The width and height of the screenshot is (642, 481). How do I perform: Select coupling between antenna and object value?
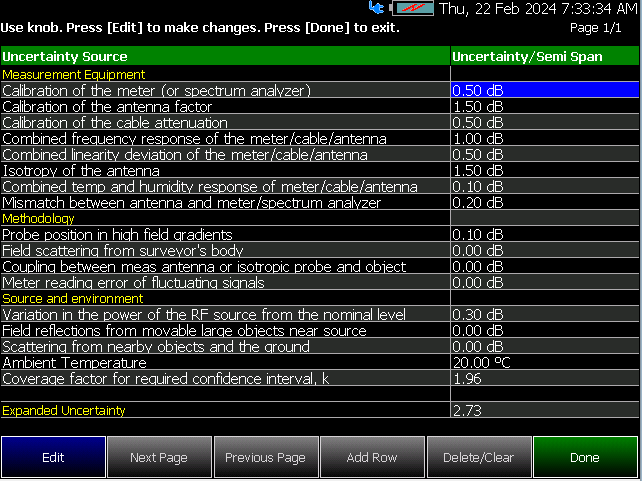click(545, 266)
